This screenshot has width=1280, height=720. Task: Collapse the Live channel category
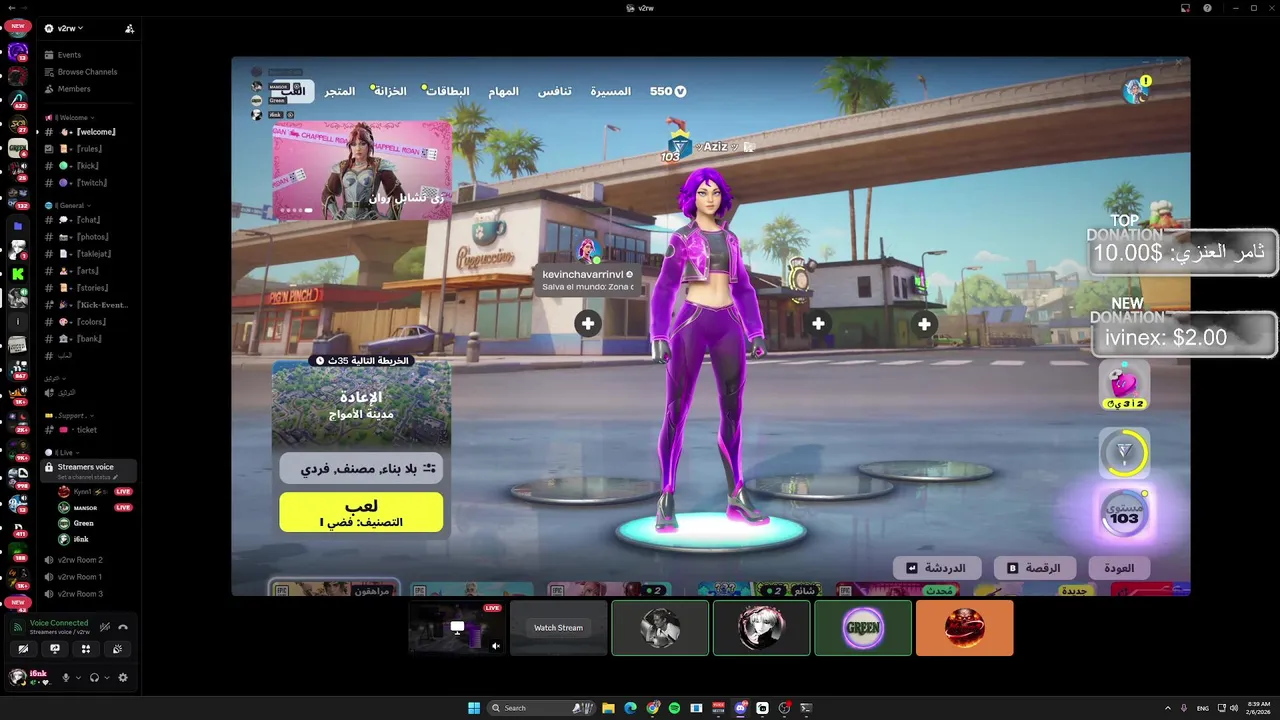pyautogui.click(x=62, y=453)
